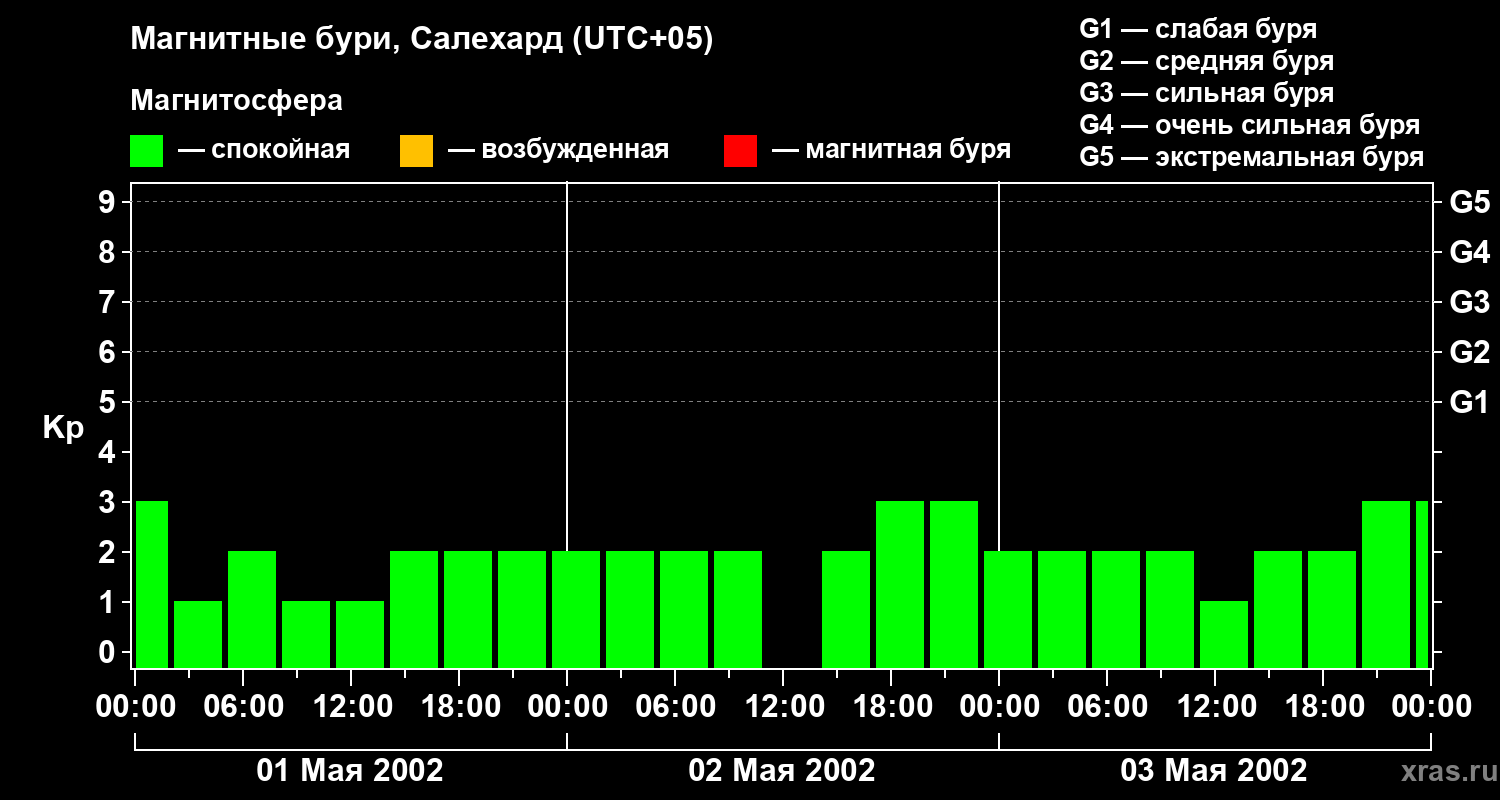Click the 'Kp' y-axis title

point(63,428)
